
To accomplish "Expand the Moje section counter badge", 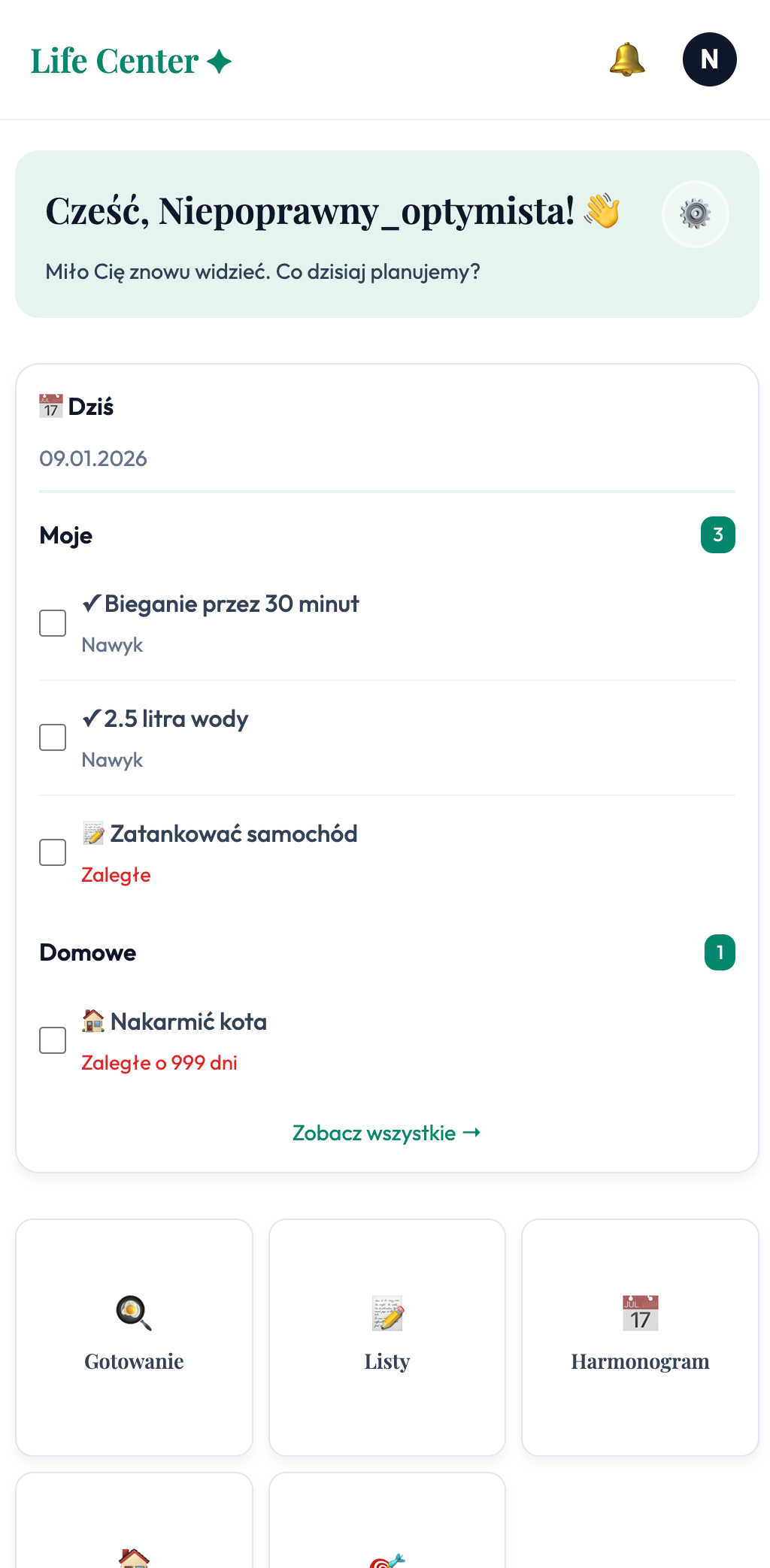I will pos(718,535).
